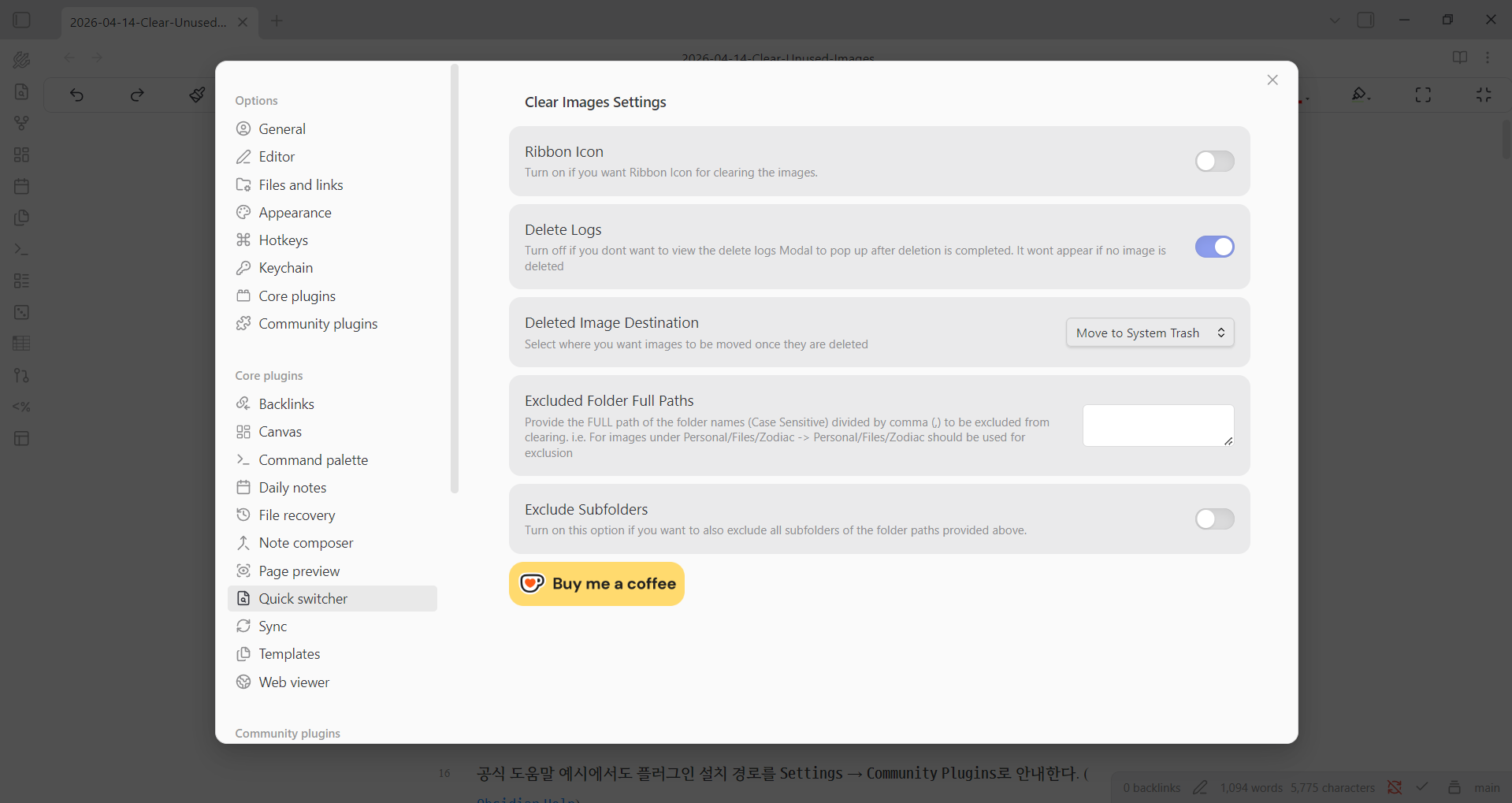
Task: Click the quick switcher ribbon icon
Action: pos(22,91)
